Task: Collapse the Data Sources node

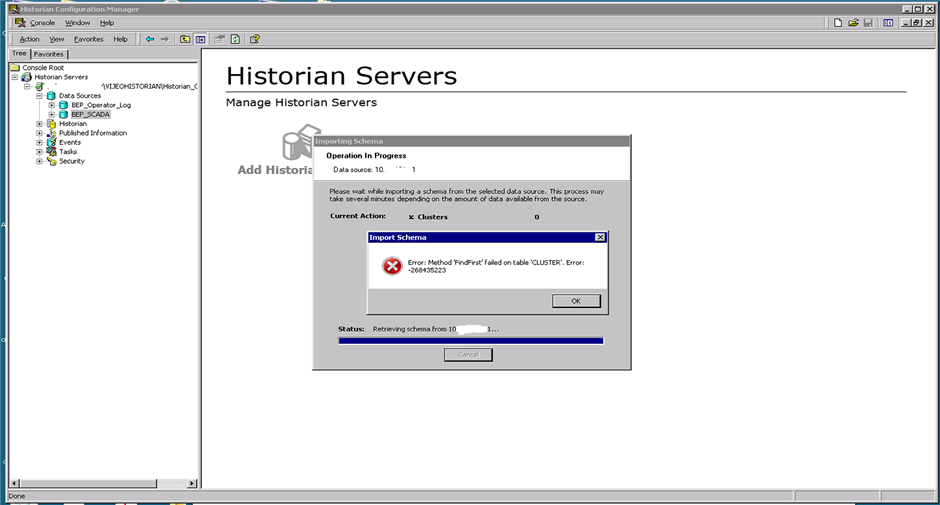Action: [x=40, y=96]
